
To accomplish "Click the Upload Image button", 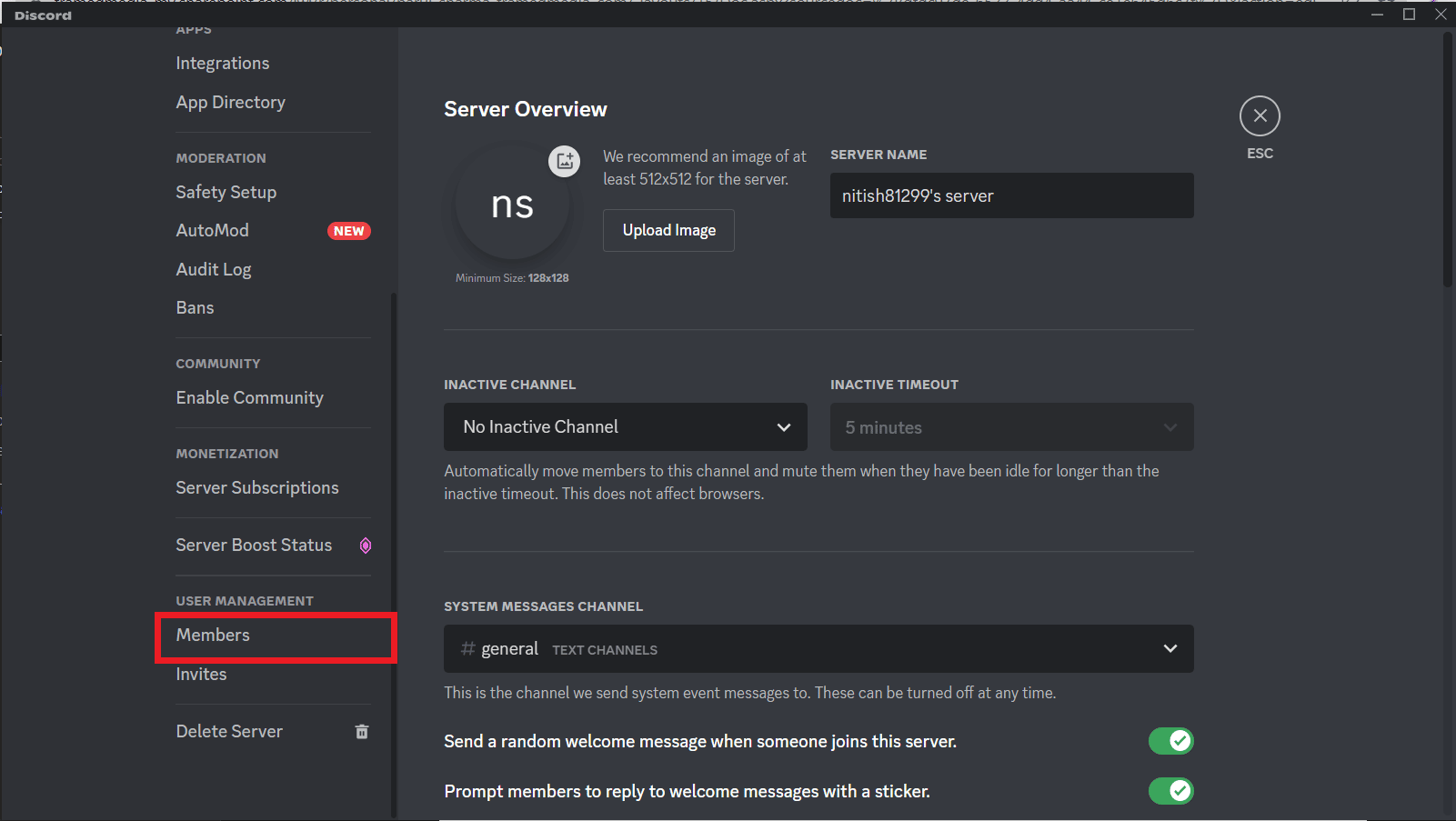I will pos(668,230).
